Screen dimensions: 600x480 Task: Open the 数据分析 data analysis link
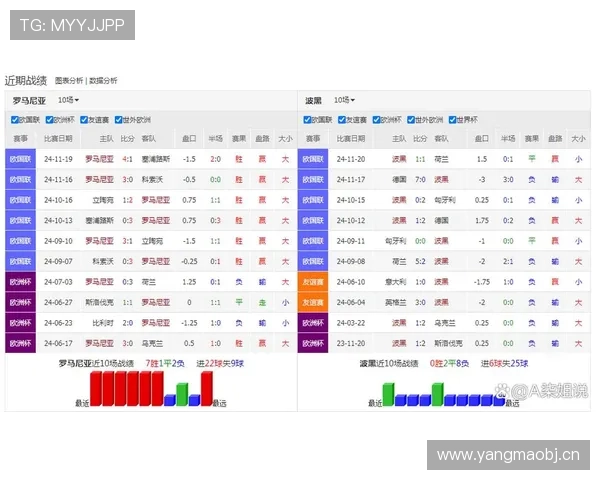103,80
